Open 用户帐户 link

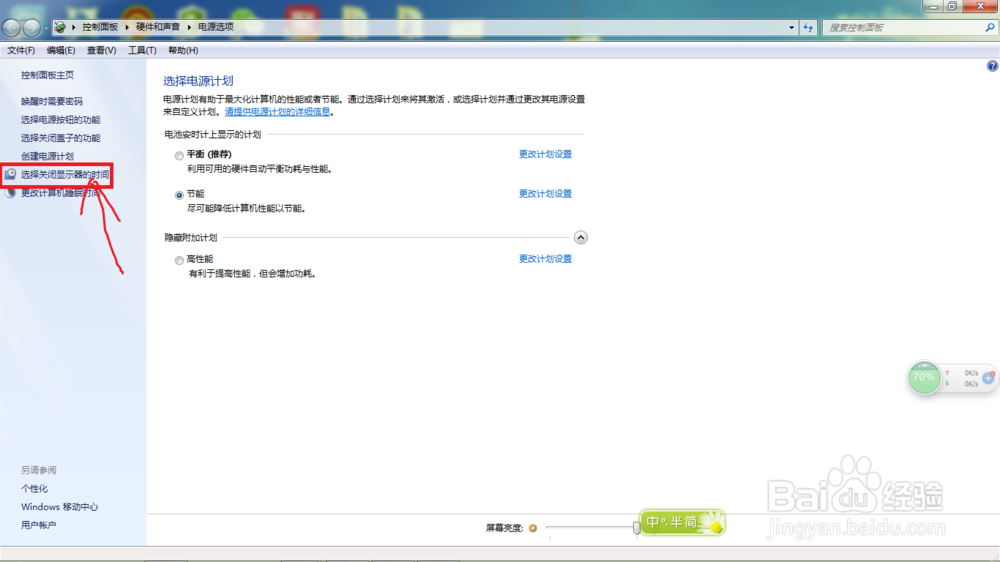pos(38,525)
